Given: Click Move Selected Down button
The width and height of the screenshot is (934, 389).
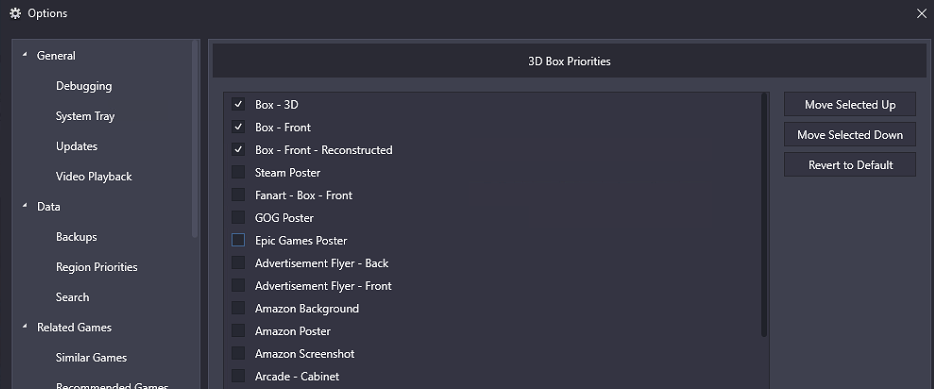Looking at the screenshot, I should 850,135.
